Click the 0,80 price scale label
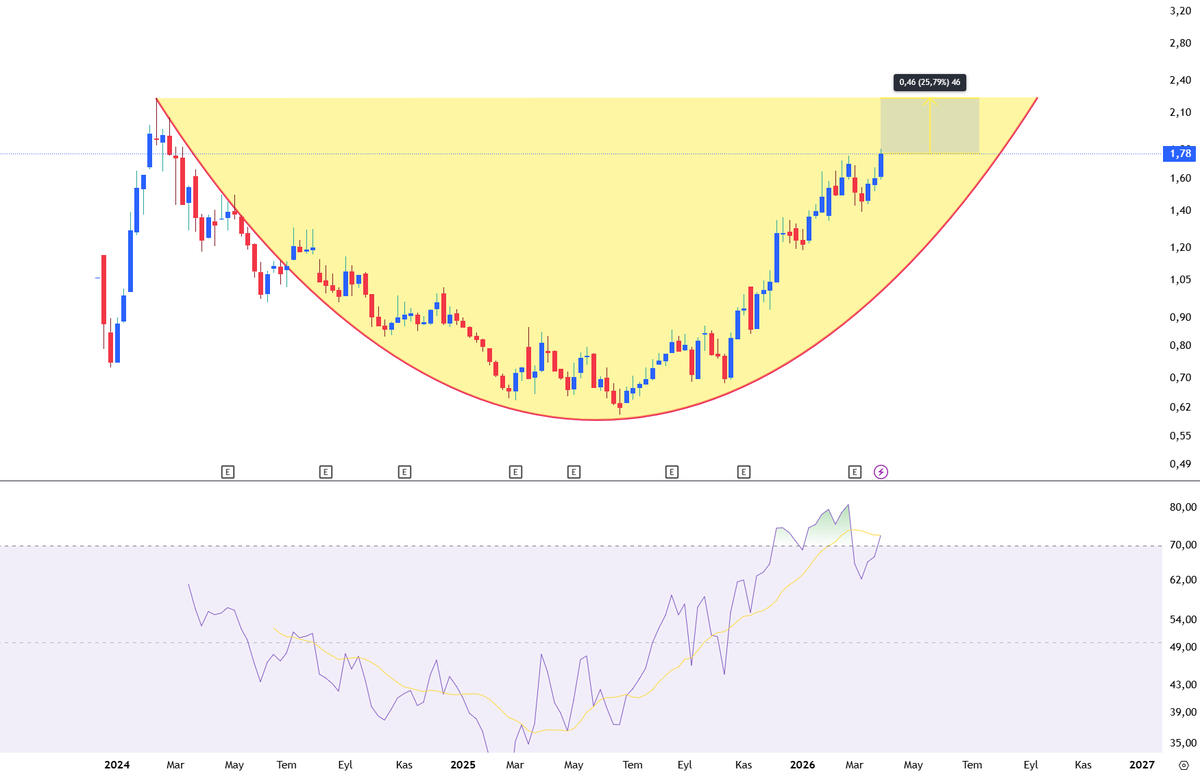This screenshot has height=776, width=1200. [1180, 346]
